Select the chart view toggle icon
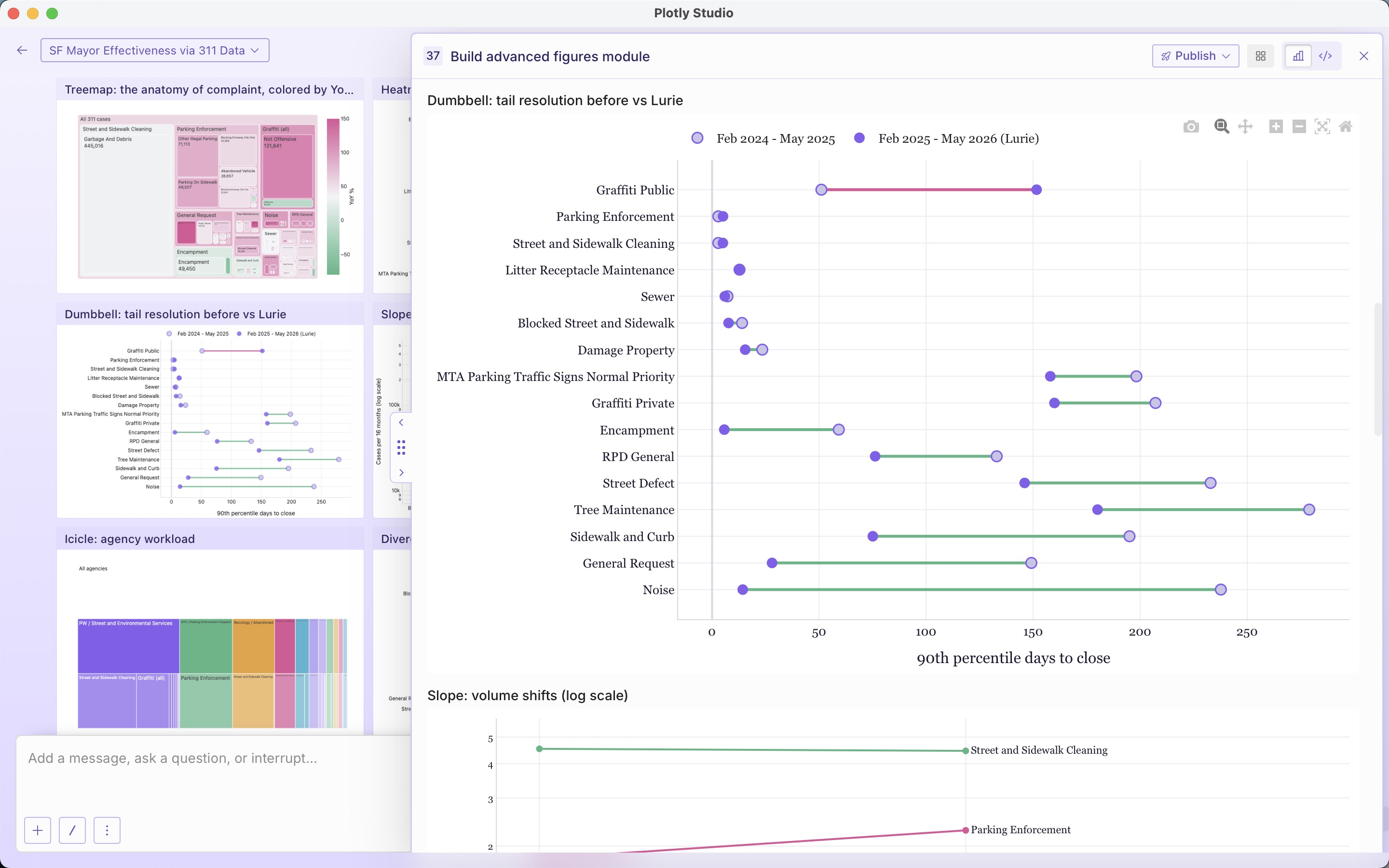Viewport: 1389px width, 868px height. (1298, 55)
